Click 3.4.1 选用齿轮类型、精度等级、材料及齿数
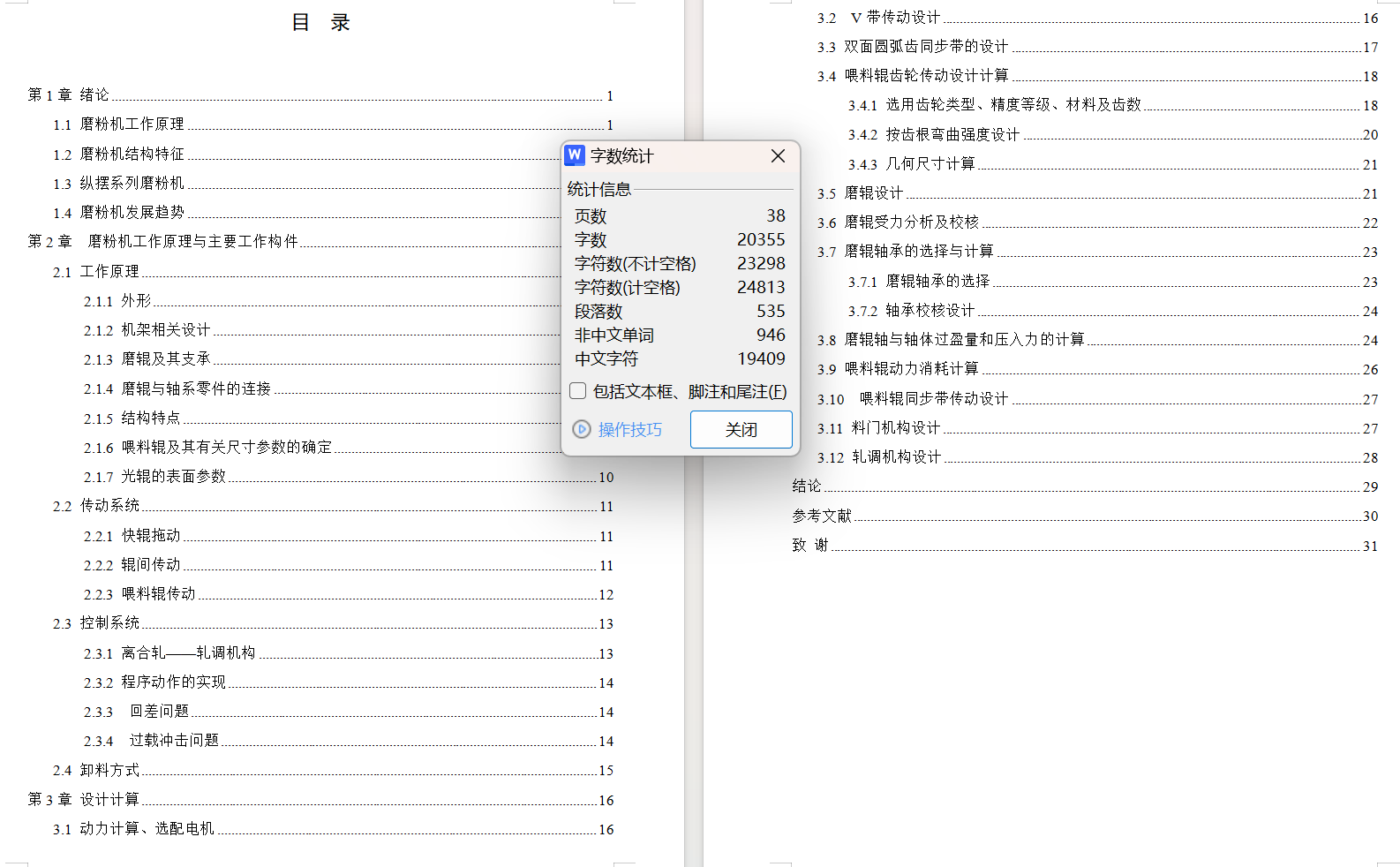 [x=1113, y=105]
